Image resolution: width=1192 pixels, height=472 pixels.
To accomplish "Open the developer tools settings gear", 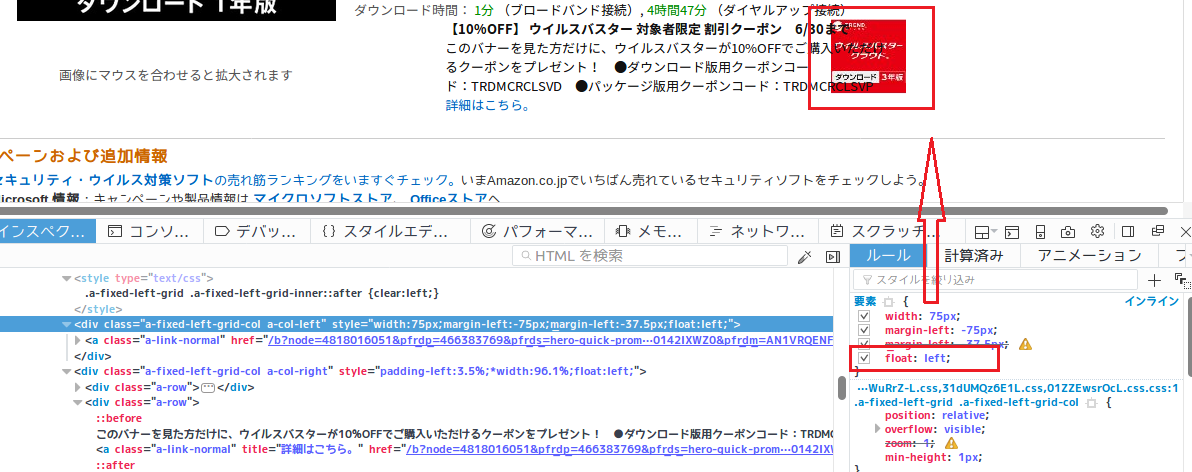I will 1096,231.
